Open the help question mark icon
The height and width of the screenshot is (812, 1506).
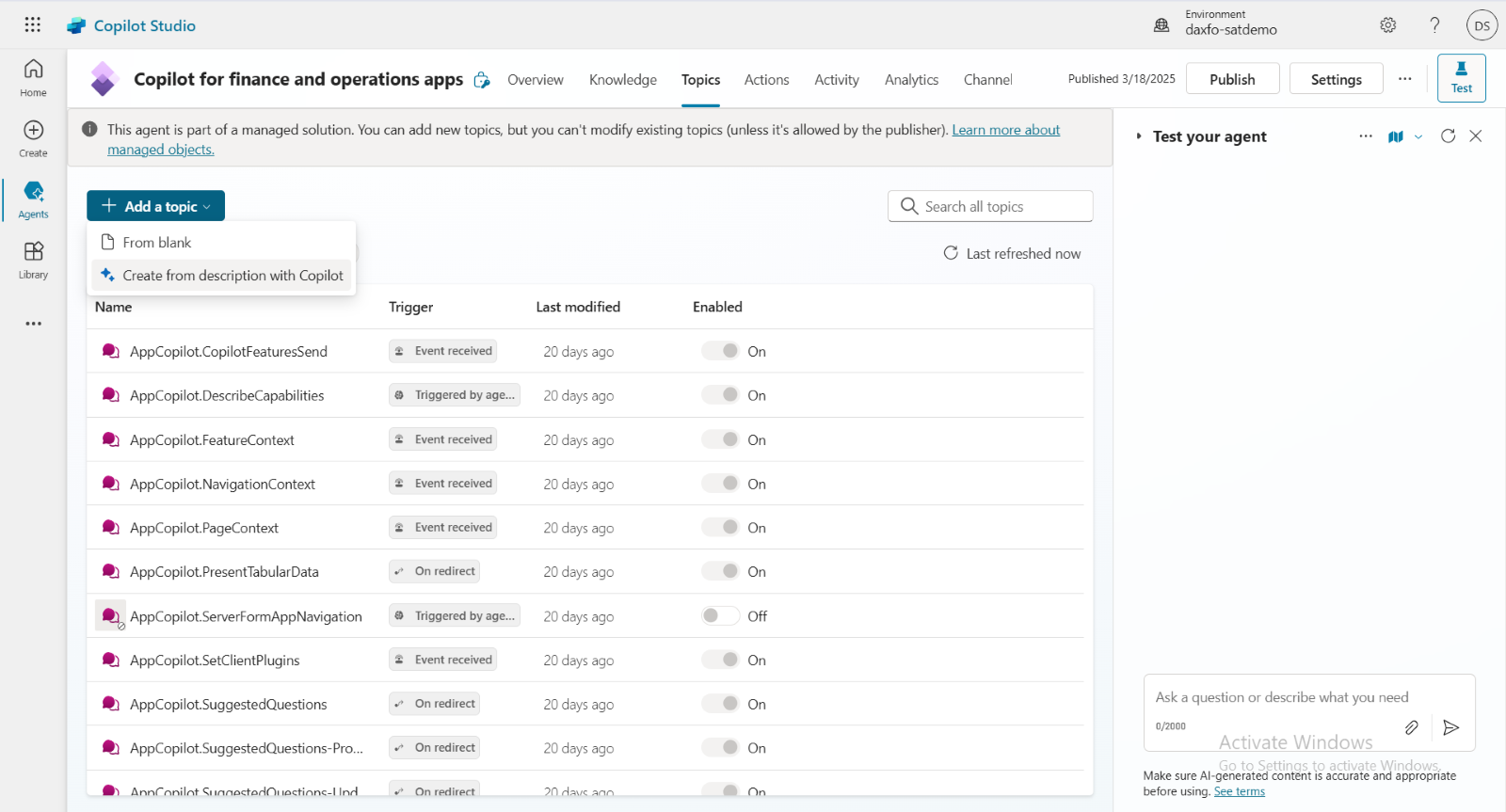(x=1434, y=25)
